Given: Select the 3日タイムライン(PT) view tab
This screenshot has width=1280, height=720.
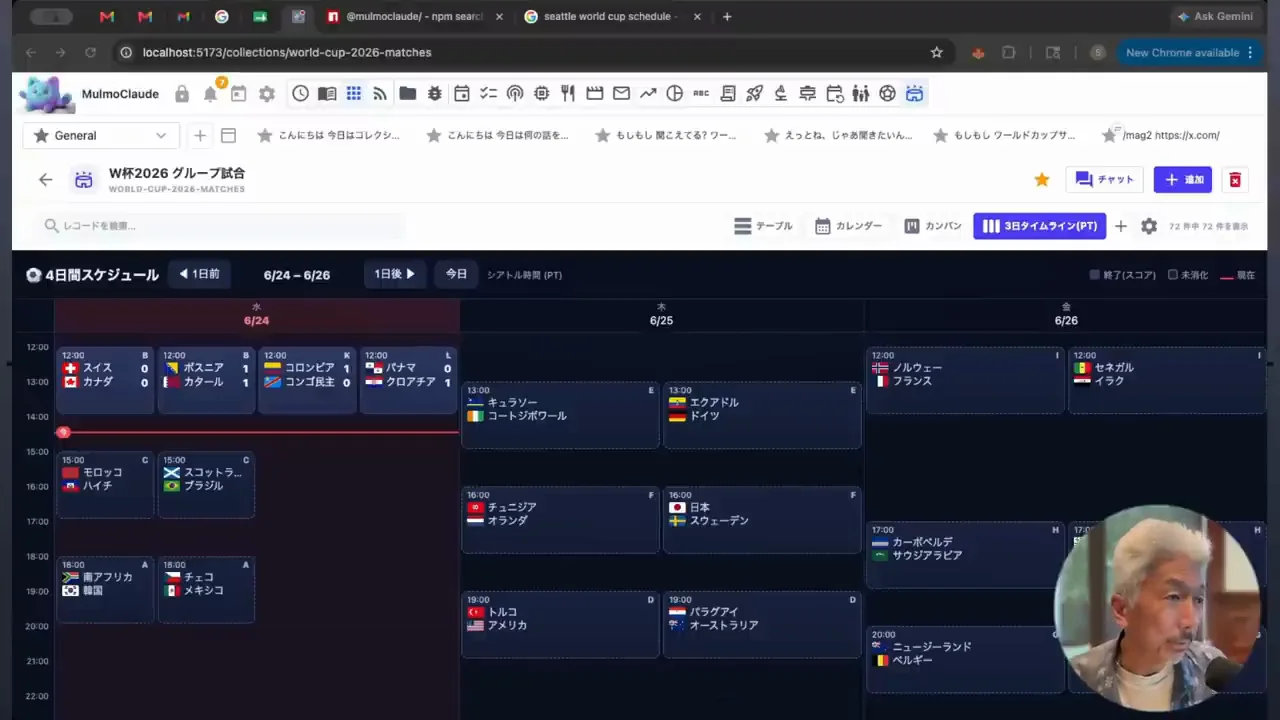Looking at the screenshot, I should (1039, 226).
